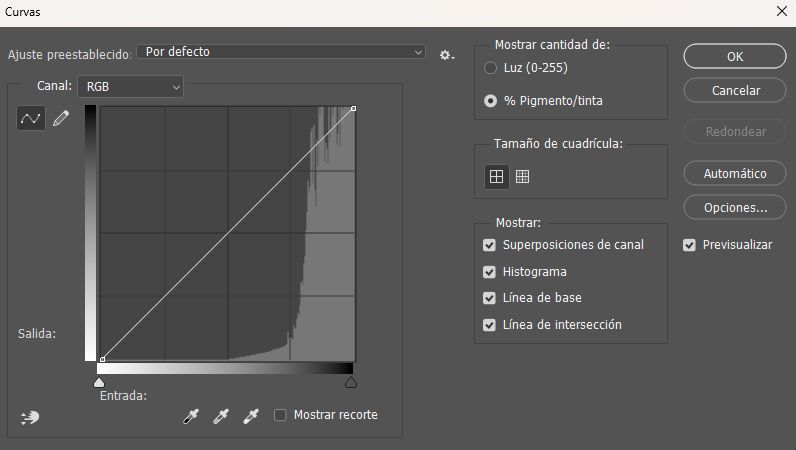Image resolution: width=796 pixels, height=450 pixels.
Task: Select the upper-right curve control point
Action: tap(354, 109)
